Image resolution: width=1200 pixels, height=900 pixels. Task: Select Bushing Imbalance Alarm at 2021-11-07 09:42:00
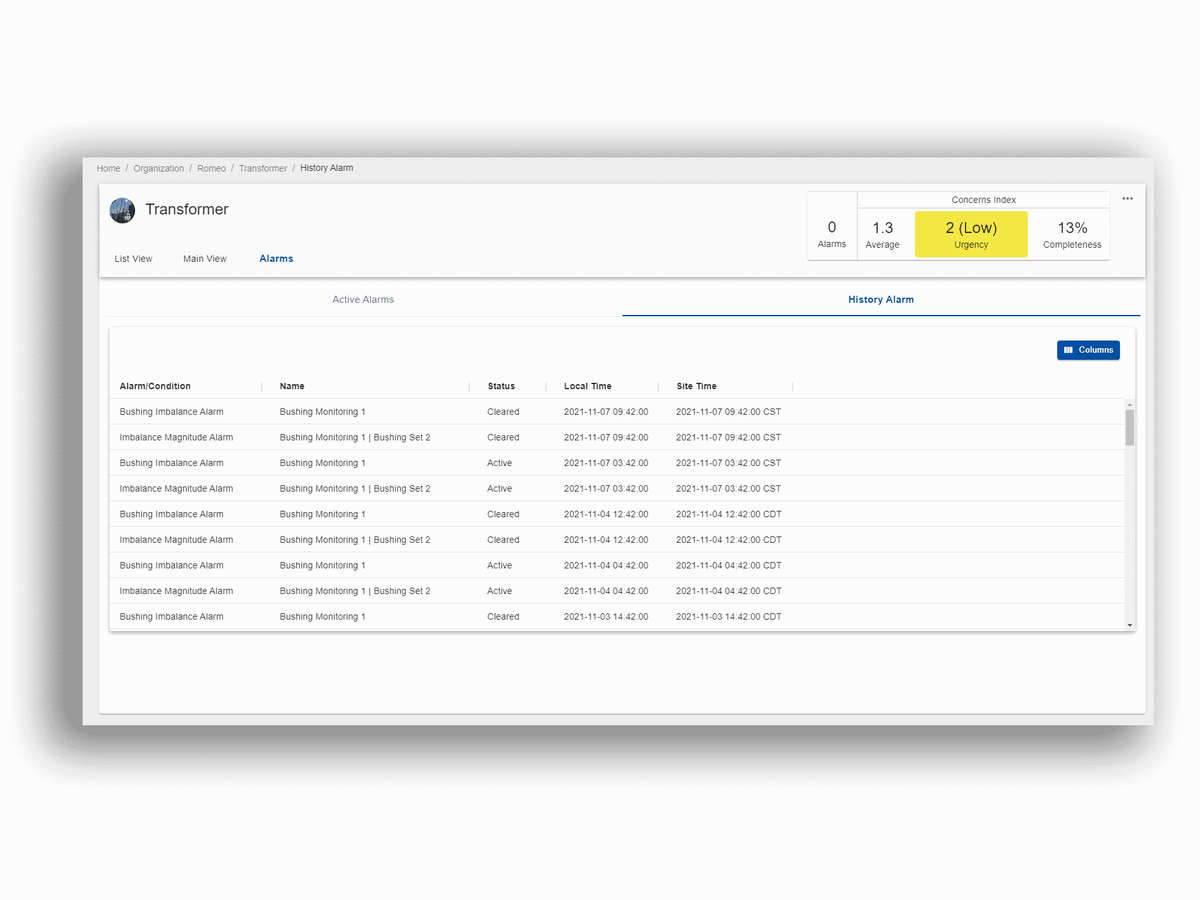(x=617, y=412)
